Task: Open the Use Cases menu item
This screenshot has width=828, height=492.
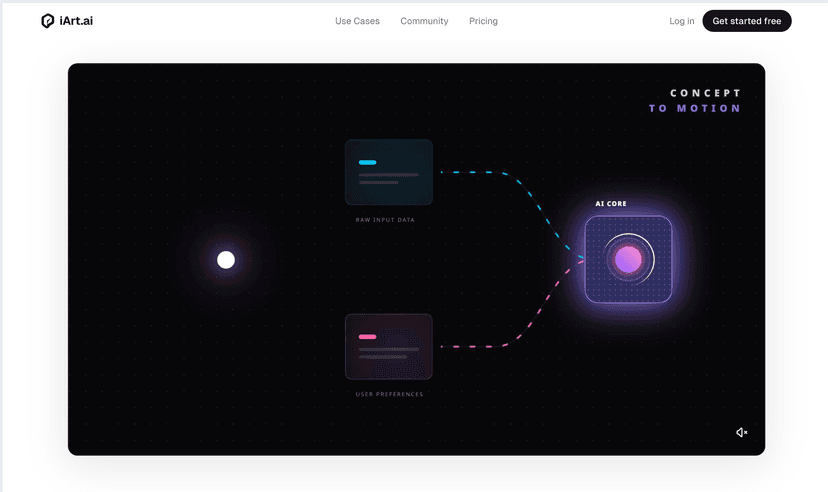Action: coord(357,21)
